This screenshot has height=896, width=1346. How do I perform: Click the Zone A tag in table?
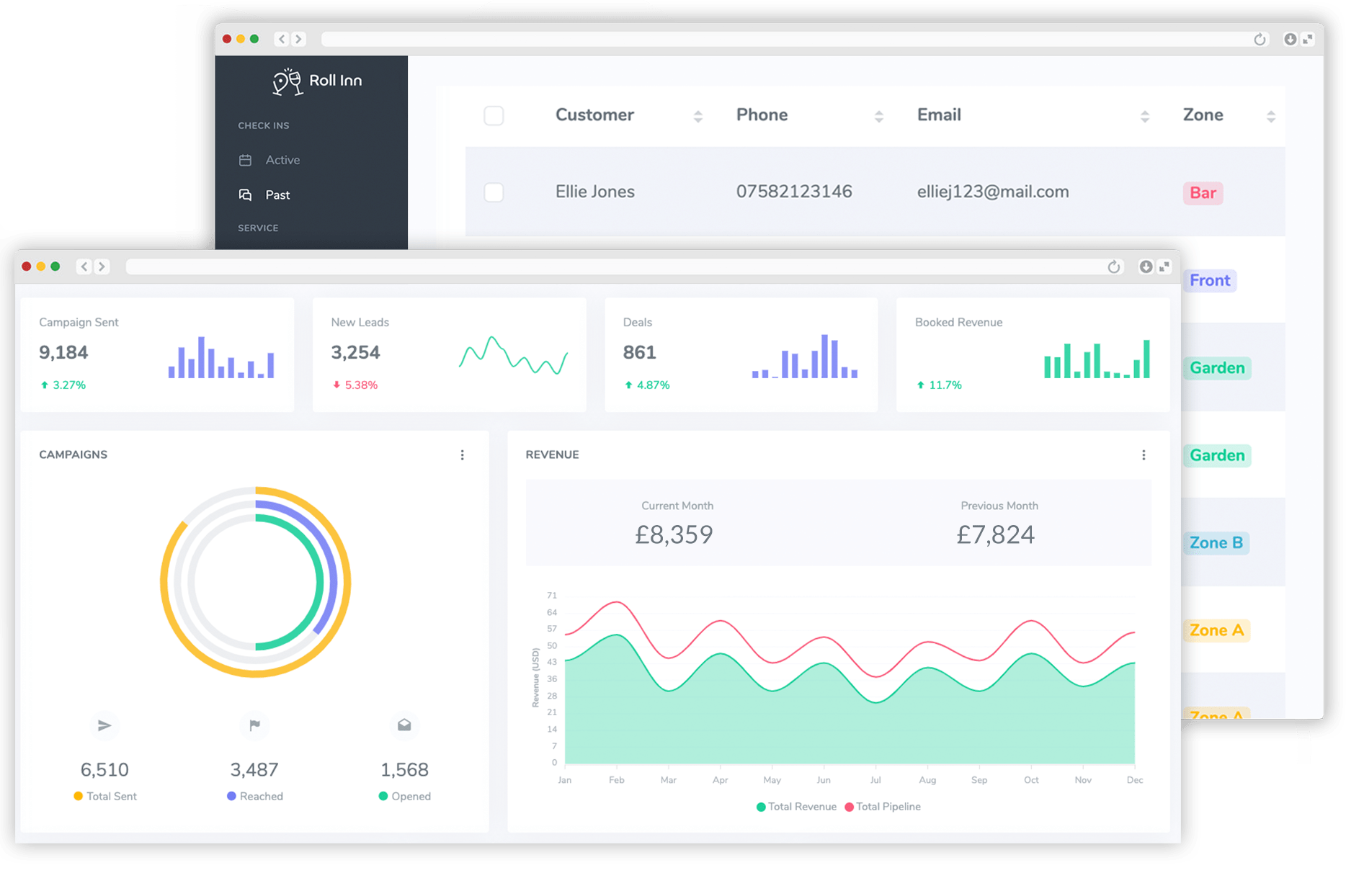point(1216,630)
